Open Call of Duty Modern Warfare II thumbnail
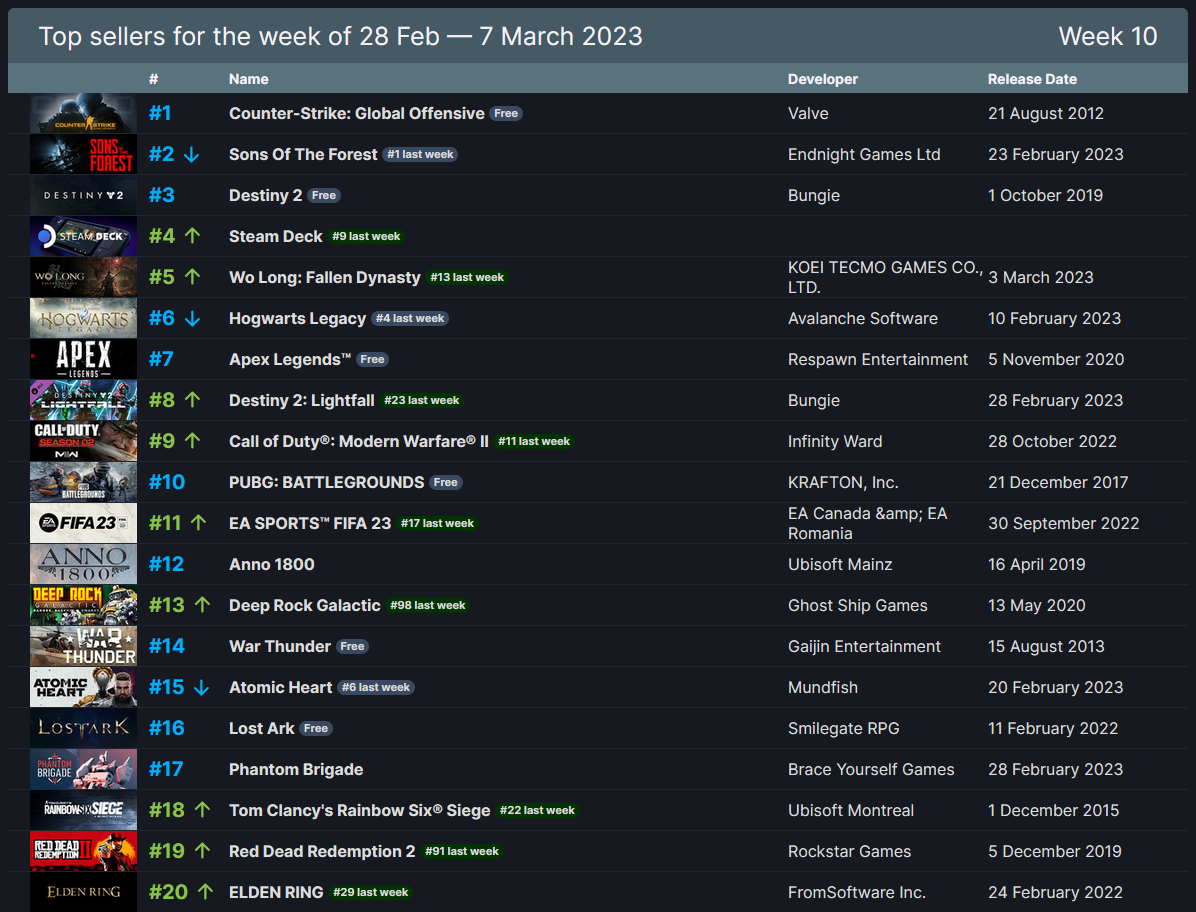Viewport: 1196px width, 912px height. click(x=83, y=442)
